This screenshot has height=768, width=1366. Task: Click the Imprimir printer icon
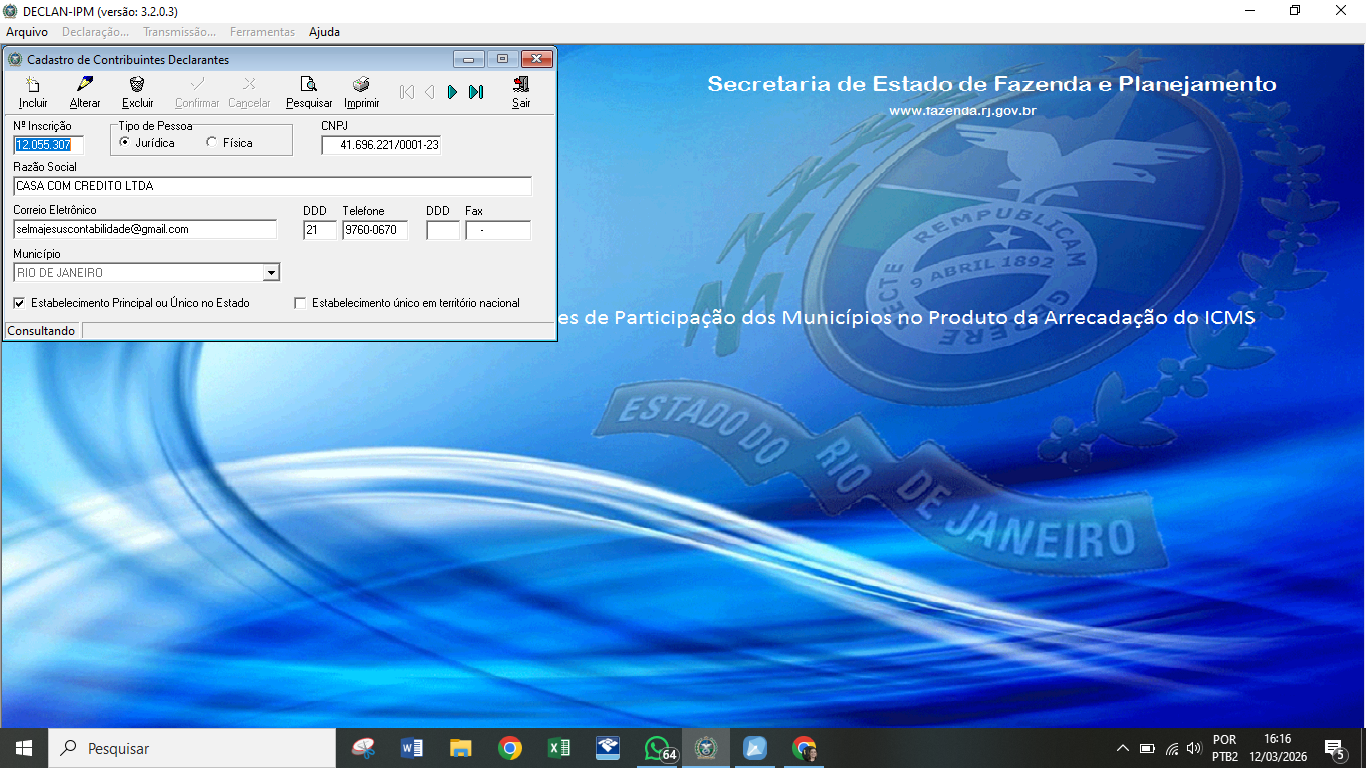tap(362, 92)
